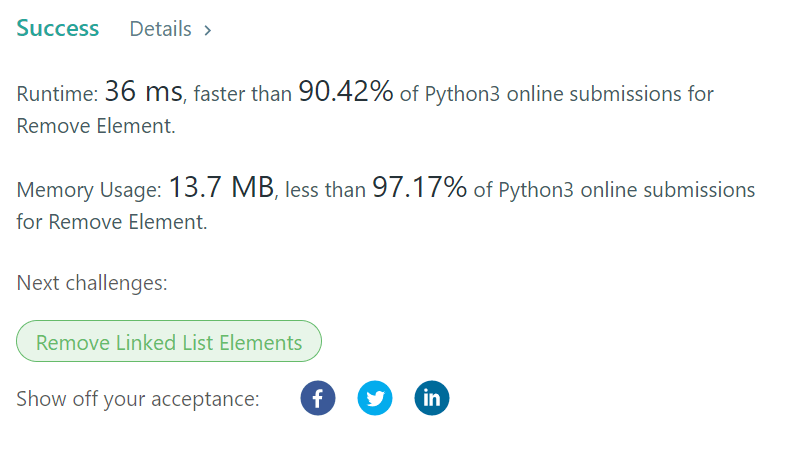Open the Remove Linked List Elements challenge
Screen dimensions: 786x449
point(169,342)
